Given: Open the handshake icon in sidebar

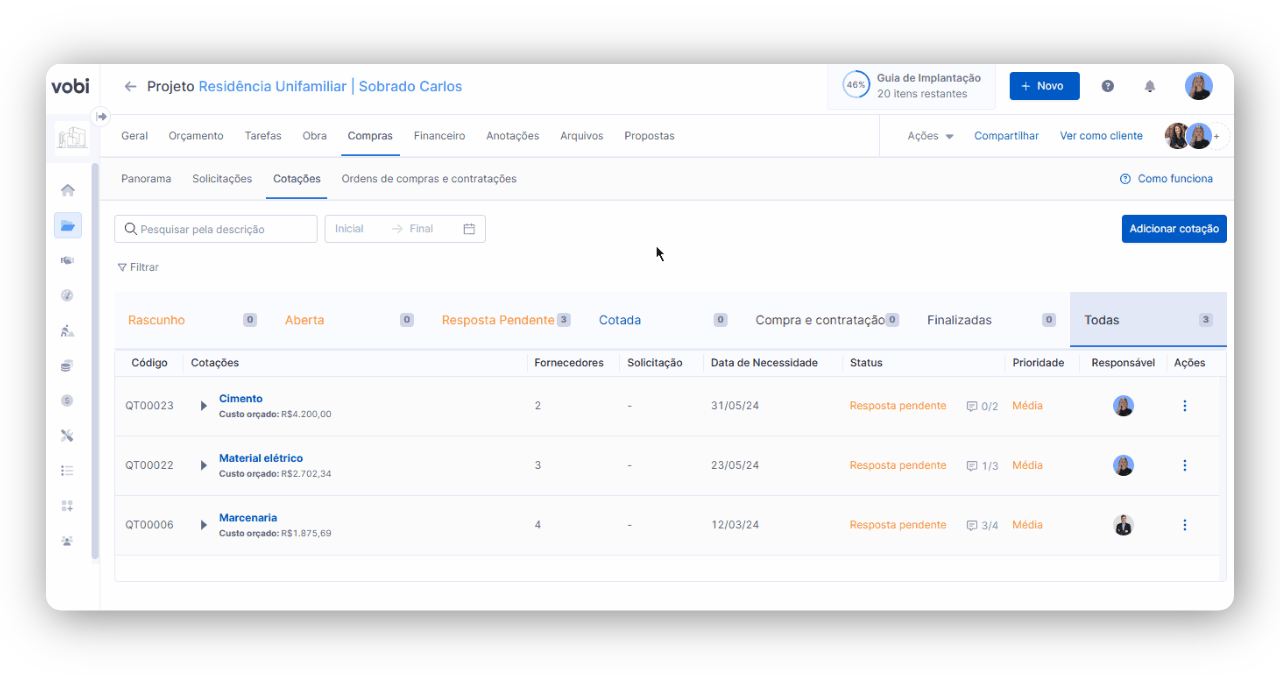Looking at the screenshot, I should coord(67,260).
